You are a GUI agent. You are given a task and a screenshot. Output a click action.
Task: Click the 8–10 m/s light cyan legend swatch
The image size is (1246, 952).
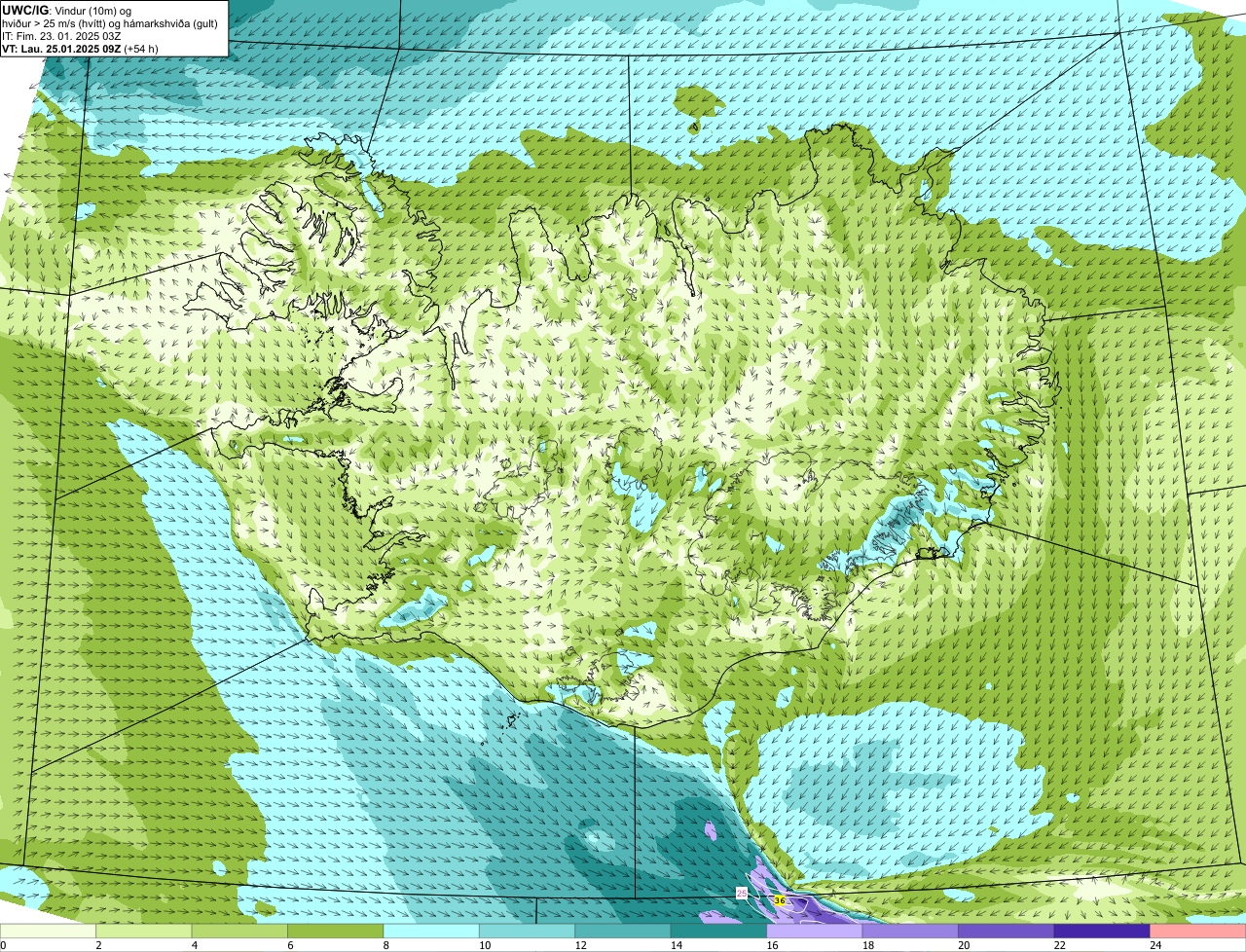[x=431, y=932]
